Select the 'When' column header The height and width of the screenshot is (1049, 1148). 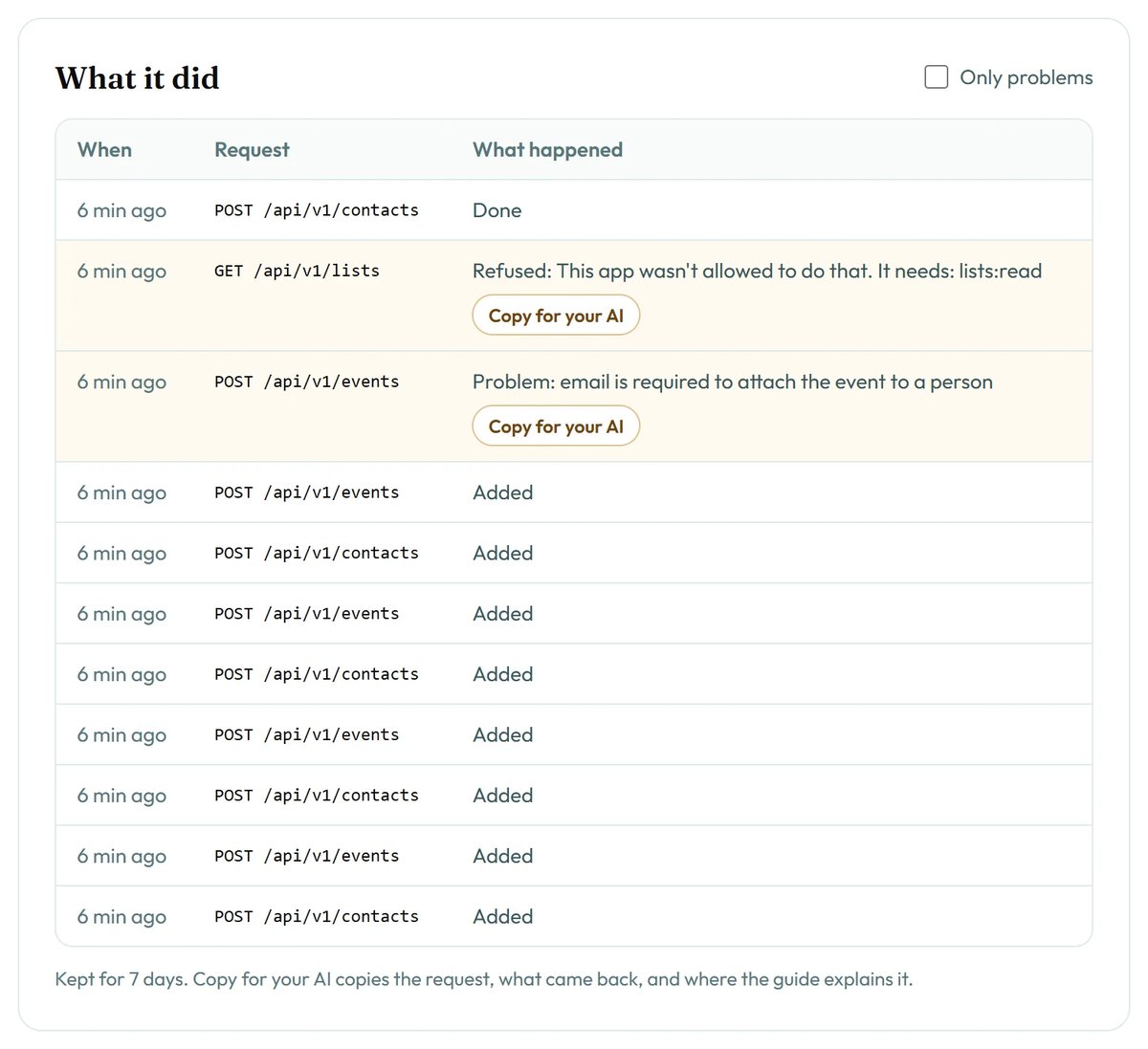click(x=104, y=150)
